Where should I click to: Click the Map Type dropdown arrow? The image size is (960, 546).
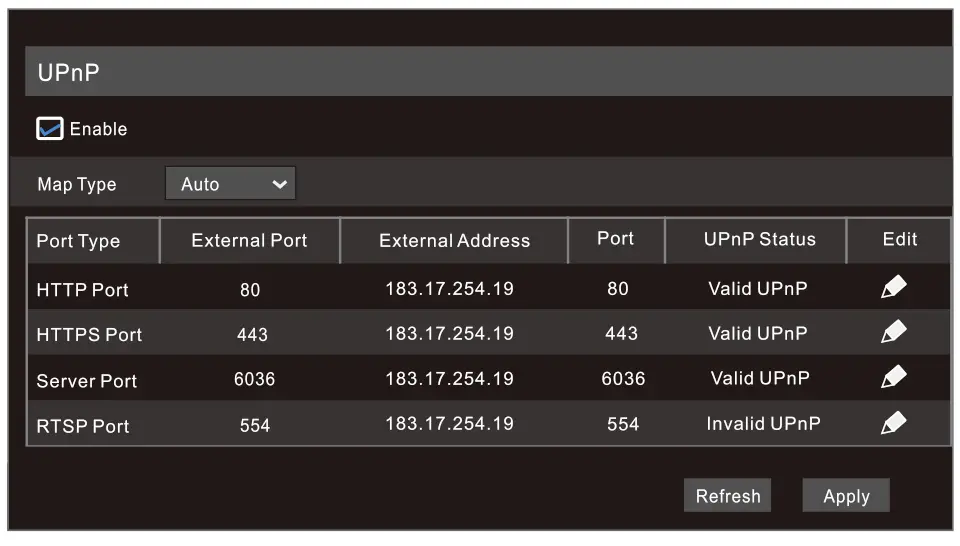pyautogui.click(x=279, y=184)
